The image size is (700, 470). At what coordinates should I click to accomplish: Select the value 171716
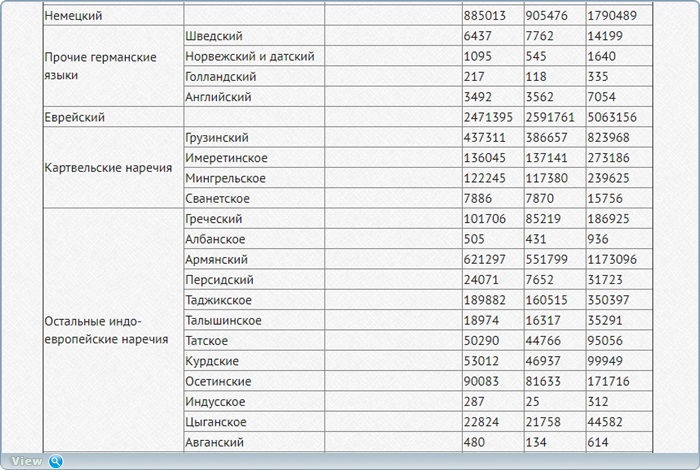click(x=608, y=382)
